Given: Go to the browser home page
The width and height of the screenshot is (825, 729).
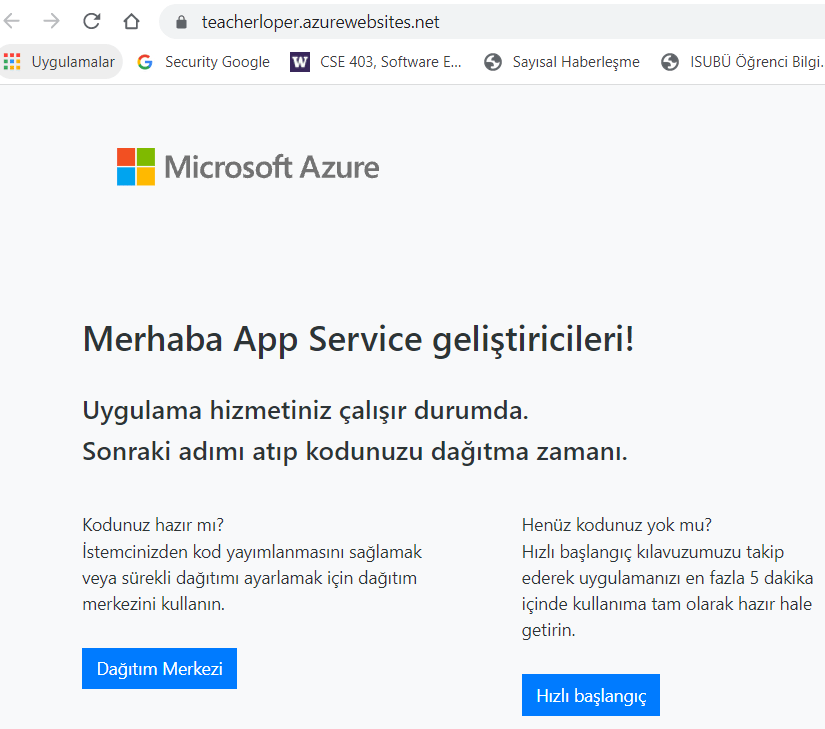Looking at the screenshot, I should coord(131,21).
